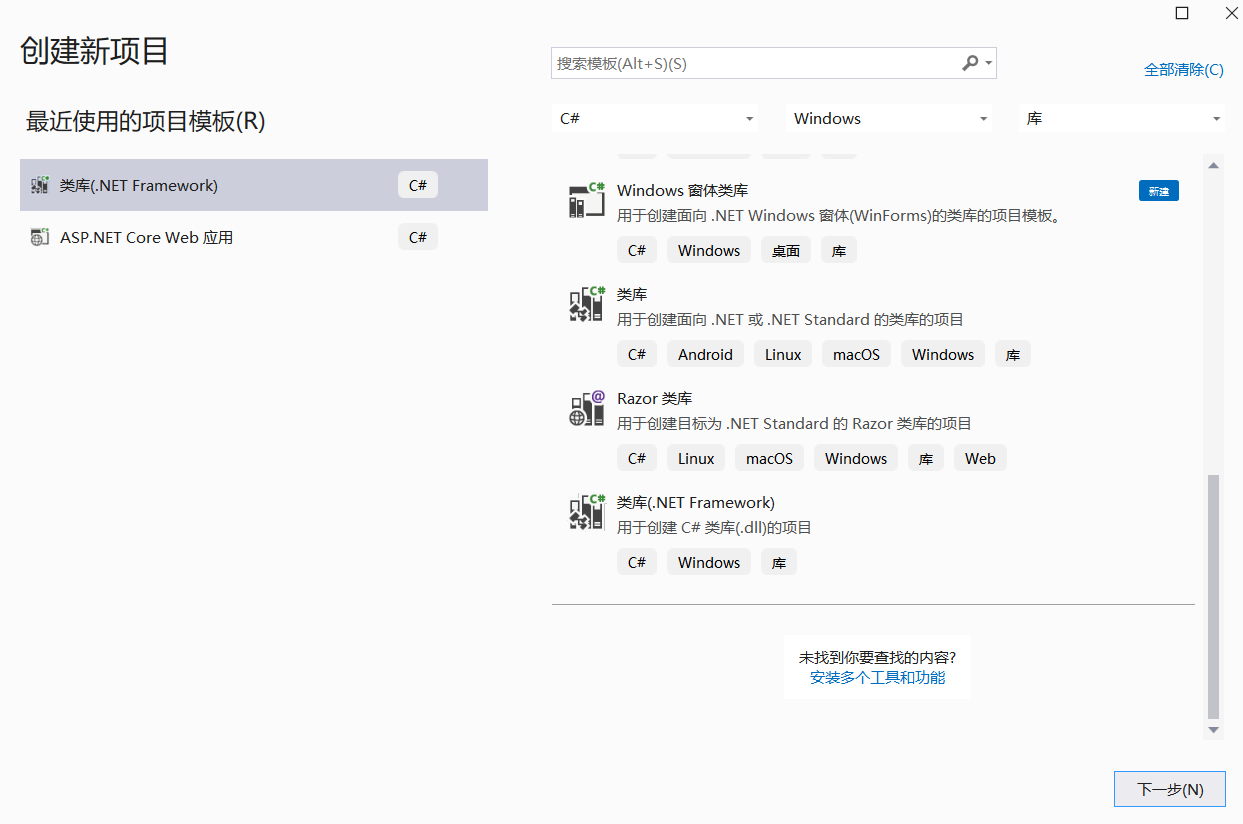Select recent template ASP.NET Core Web app

point(254,237)
